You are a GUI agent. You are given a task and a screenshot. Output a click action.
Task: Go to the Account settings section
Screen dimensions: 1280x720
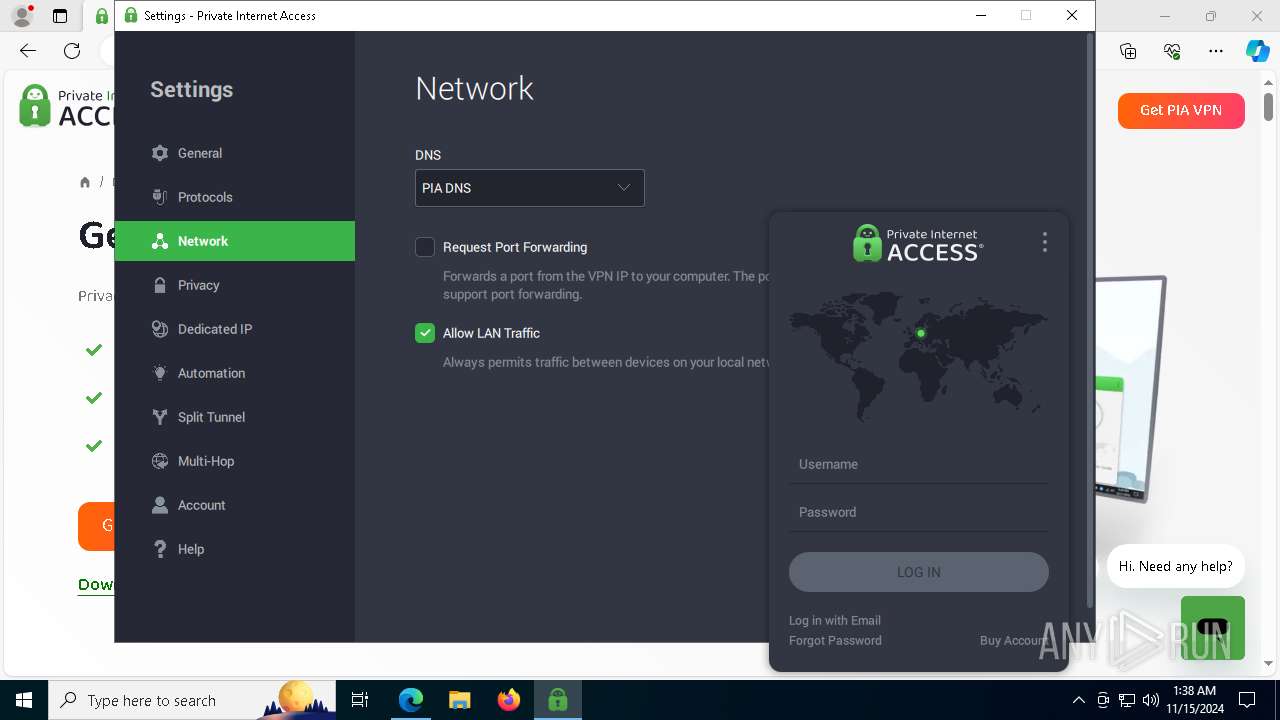coord(235,505)
